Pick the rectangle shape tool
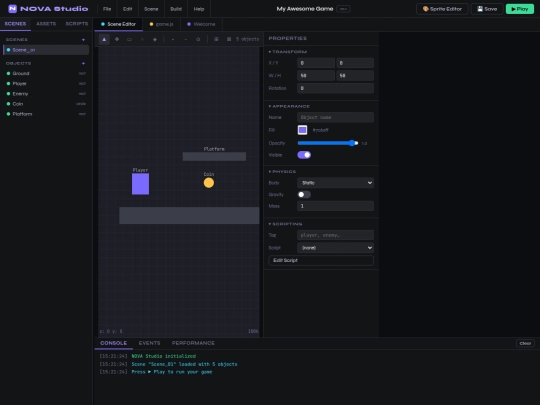 (x=129, y=39)
